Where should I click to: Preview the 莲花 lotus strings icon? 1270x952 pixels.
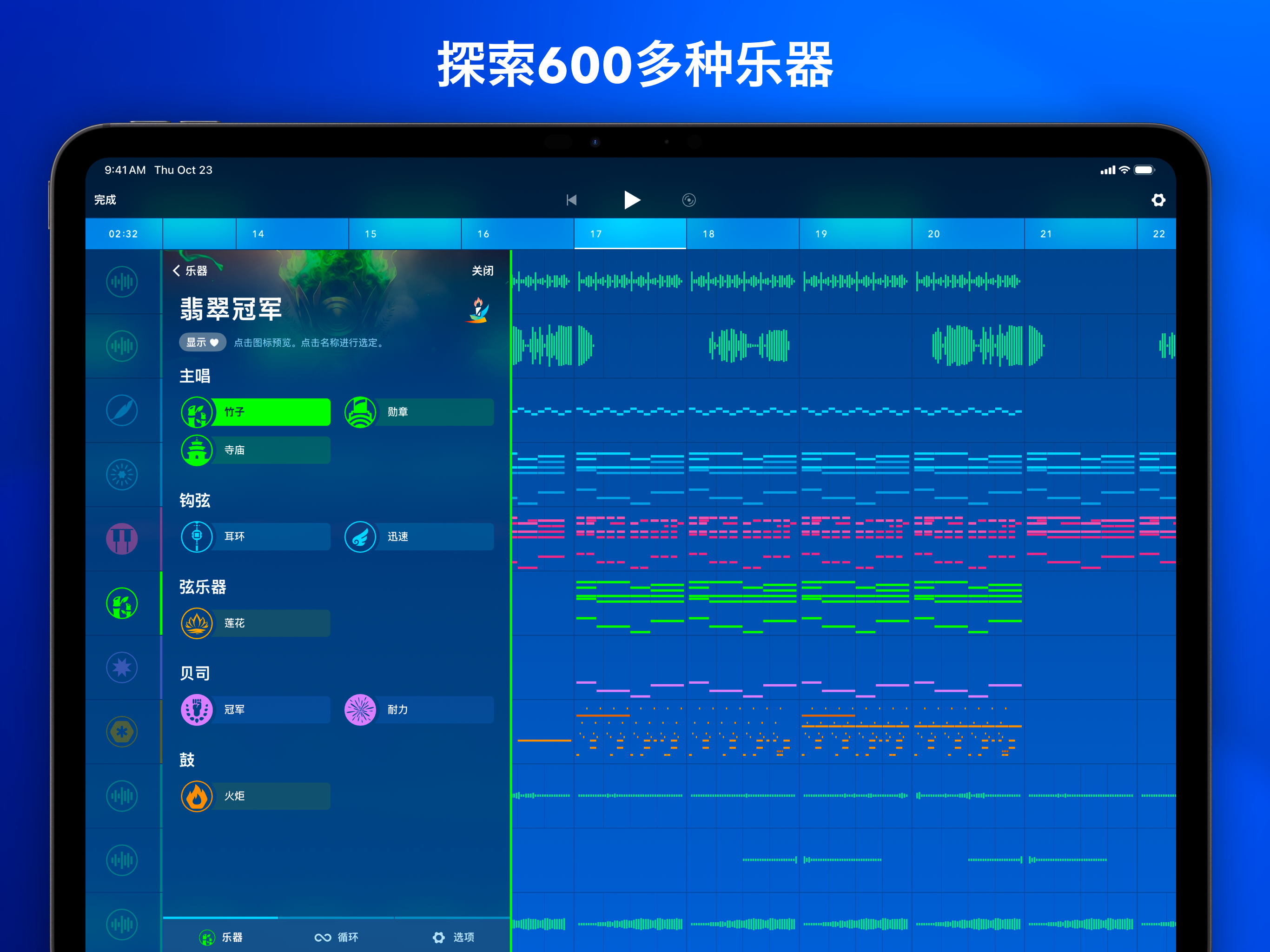click(x=196, y=623)
